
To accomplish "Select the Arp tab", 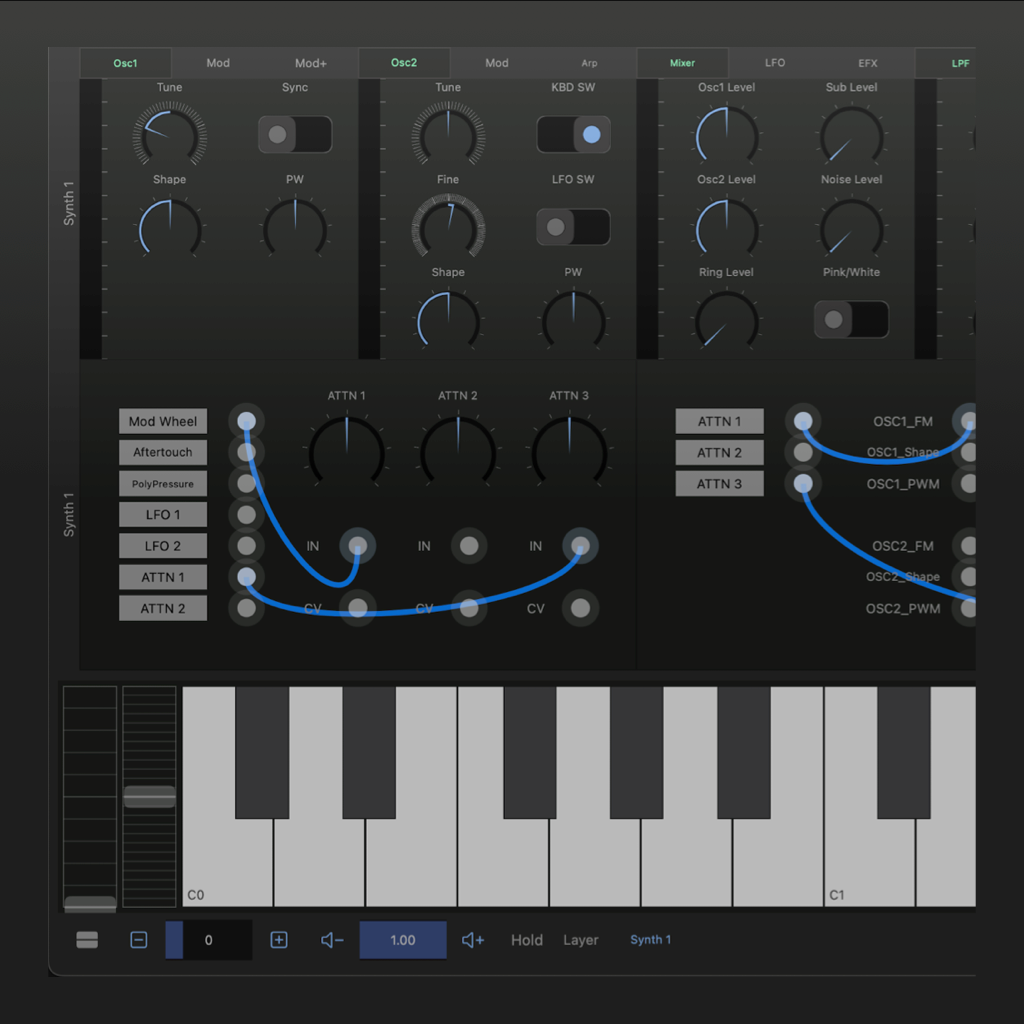I will [x=589, y=62].
